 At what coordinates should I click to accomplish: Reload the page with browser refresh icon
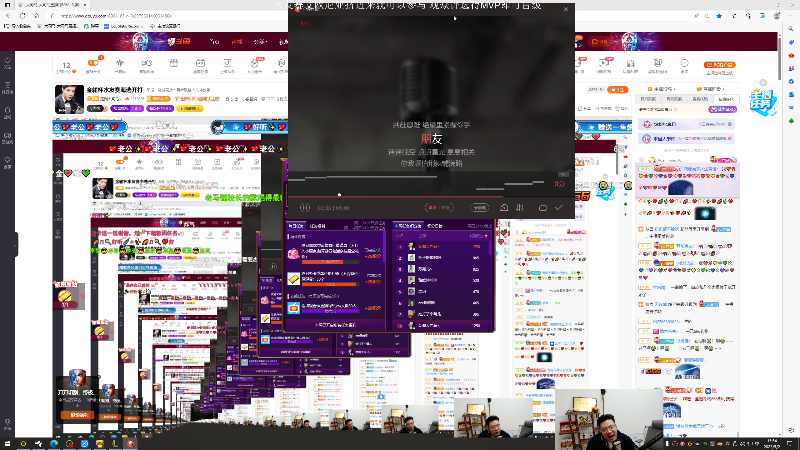[x=22, y=16]
